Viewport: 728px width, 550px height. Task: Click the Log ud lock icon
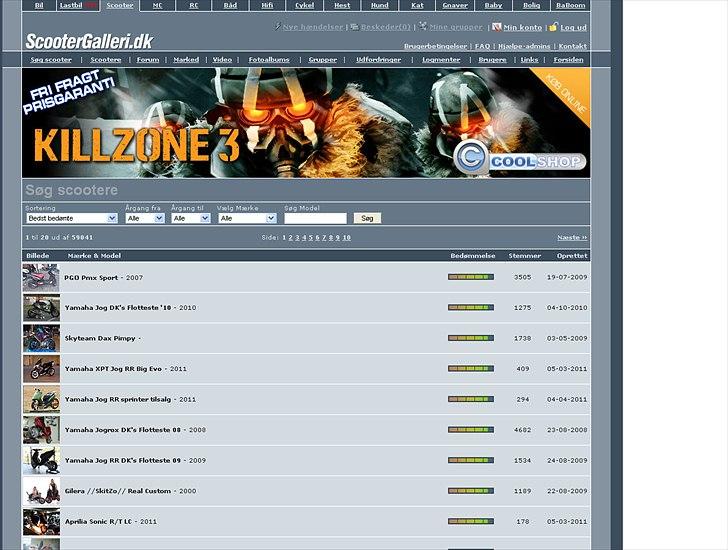553,27
